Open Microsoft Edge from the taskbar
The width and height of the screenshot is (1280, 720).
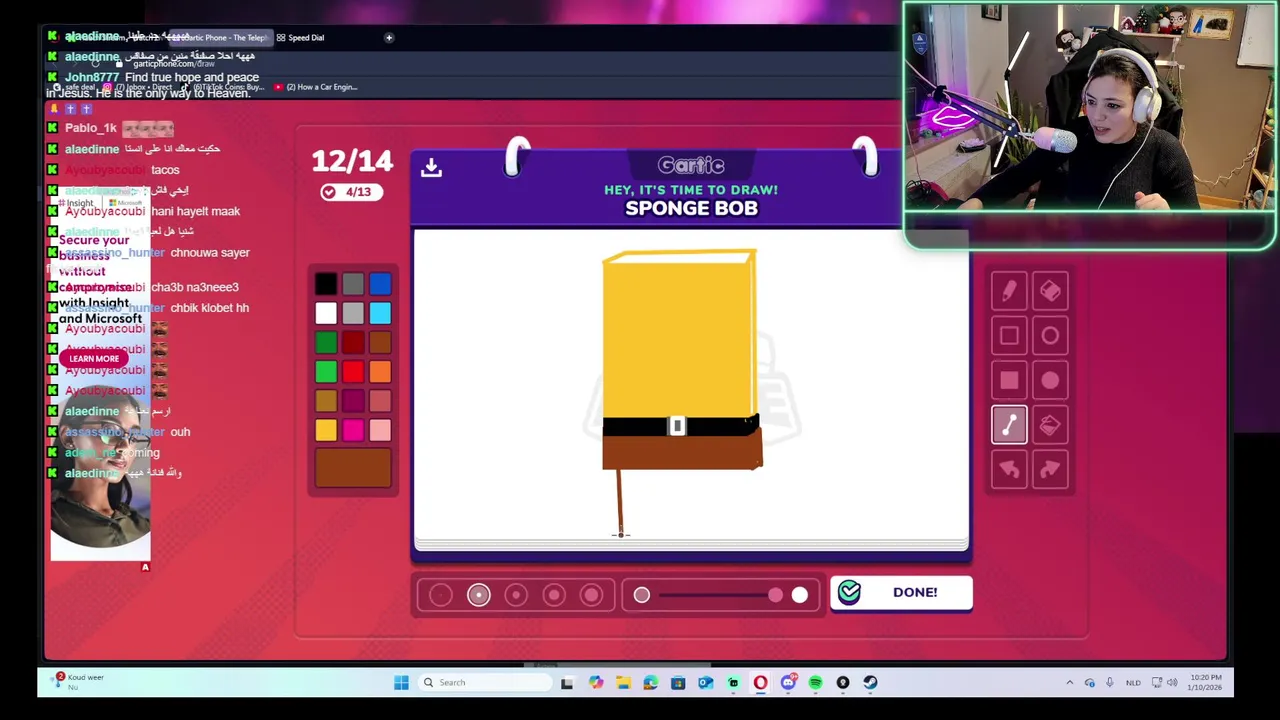pos(650,683)
